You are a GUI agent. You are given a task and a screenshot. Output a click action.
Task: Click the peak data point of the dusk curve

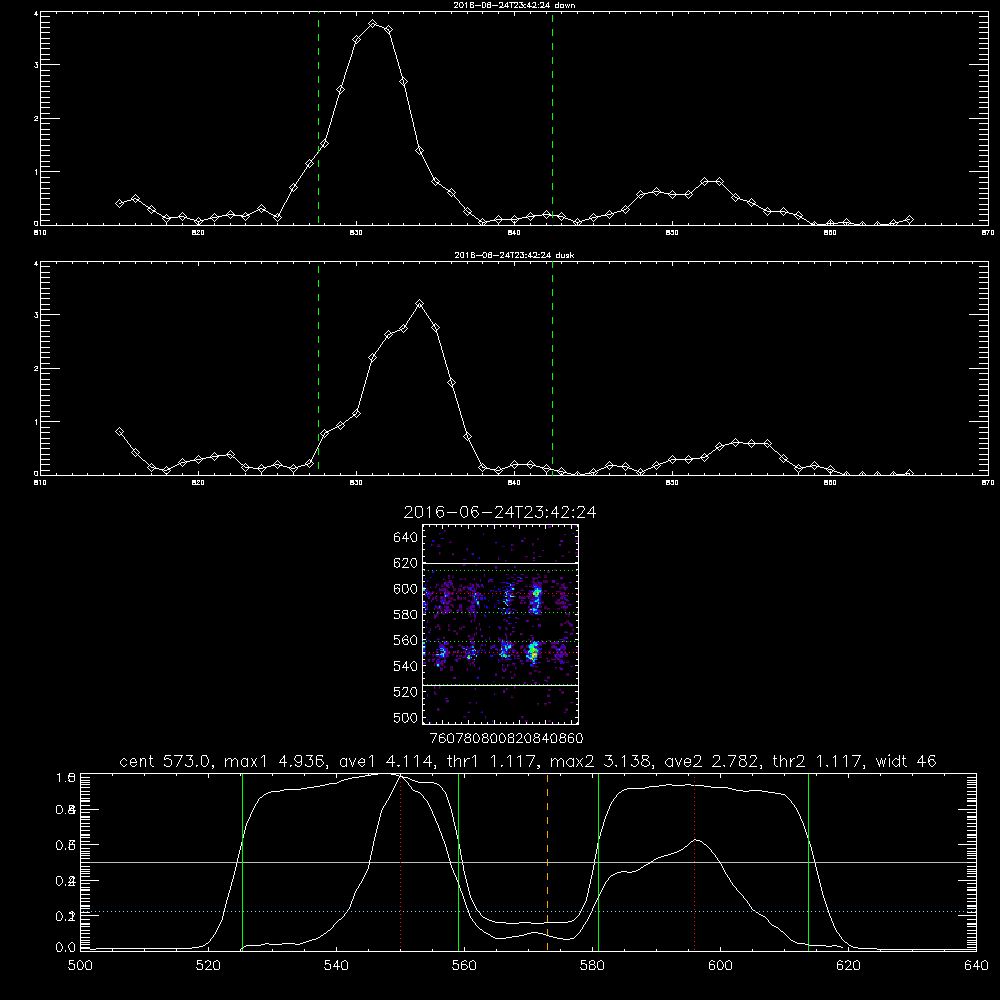[x=420, y=304]
